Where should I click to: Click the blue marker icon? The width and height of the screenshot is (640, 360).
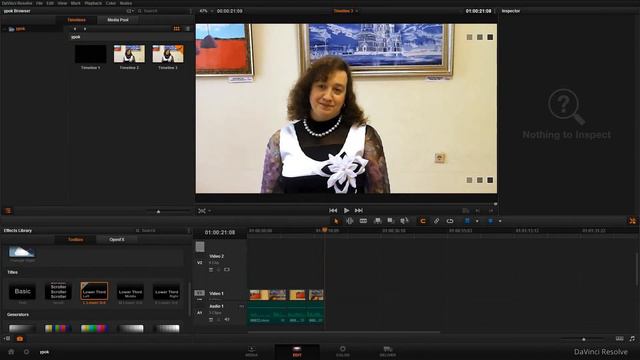click(x=490, y=221)
